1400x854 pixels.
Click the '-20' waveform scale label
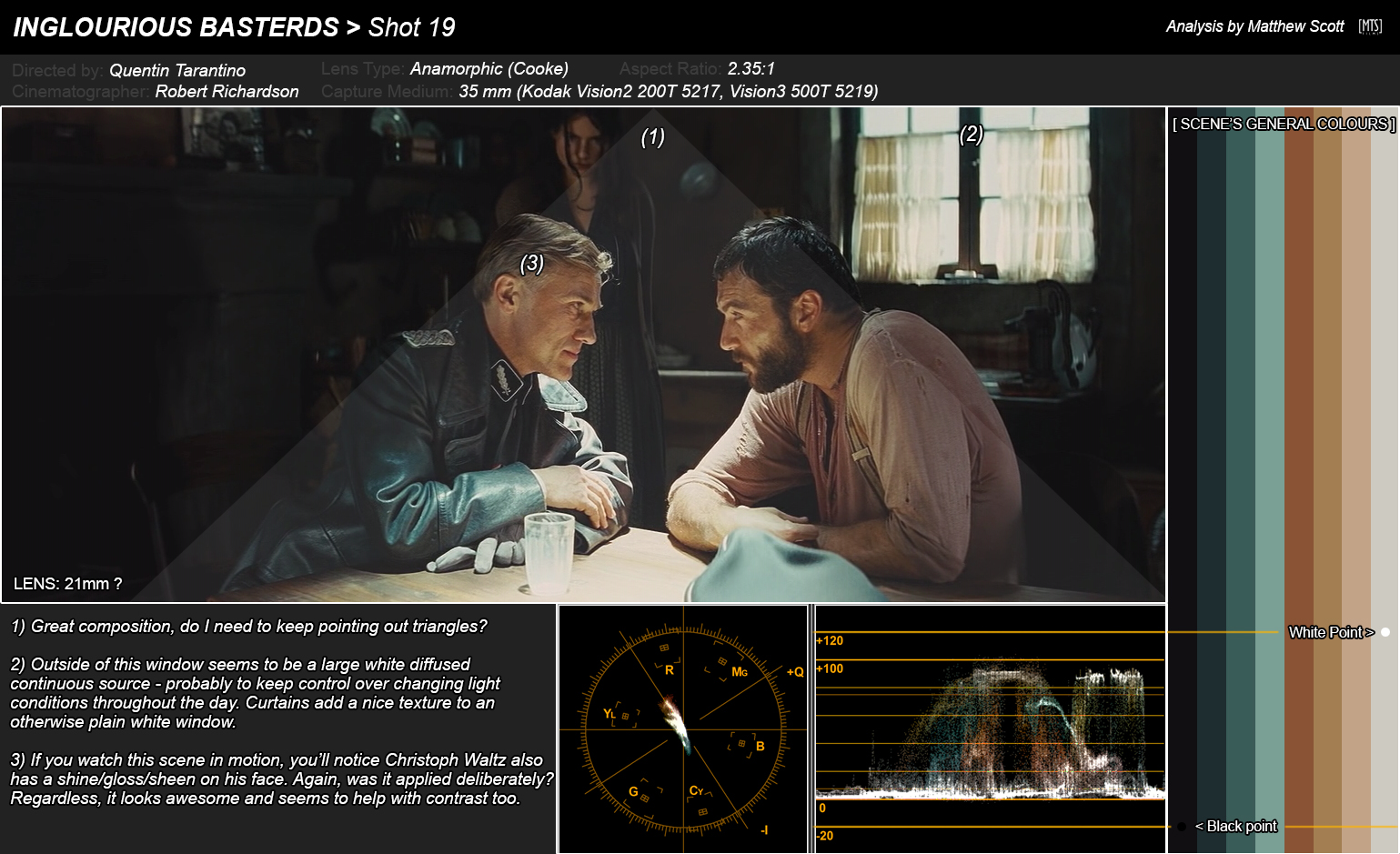(825, 836)
